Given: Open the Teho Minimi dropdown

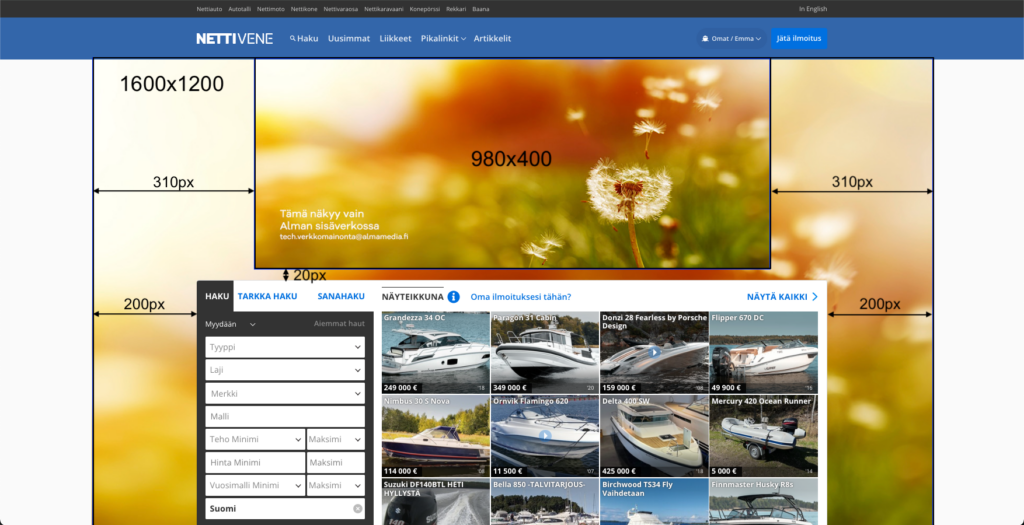Looking at the screenshot, I should tap(255, 439).
